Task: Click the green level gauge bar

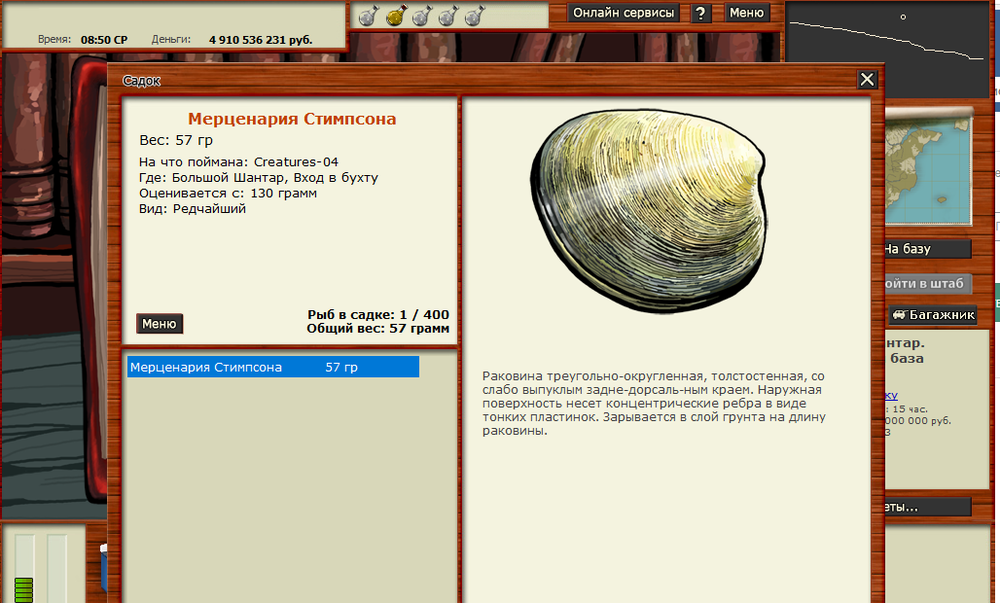Action: click(x=24, y=589)
